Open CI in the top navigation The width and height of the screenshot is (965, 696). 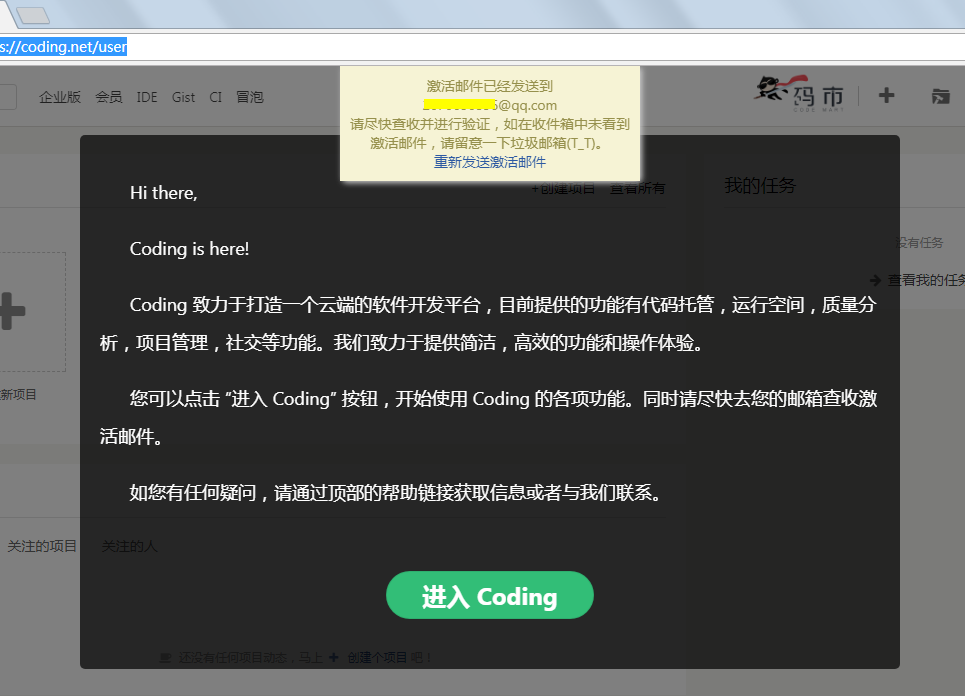215,97
